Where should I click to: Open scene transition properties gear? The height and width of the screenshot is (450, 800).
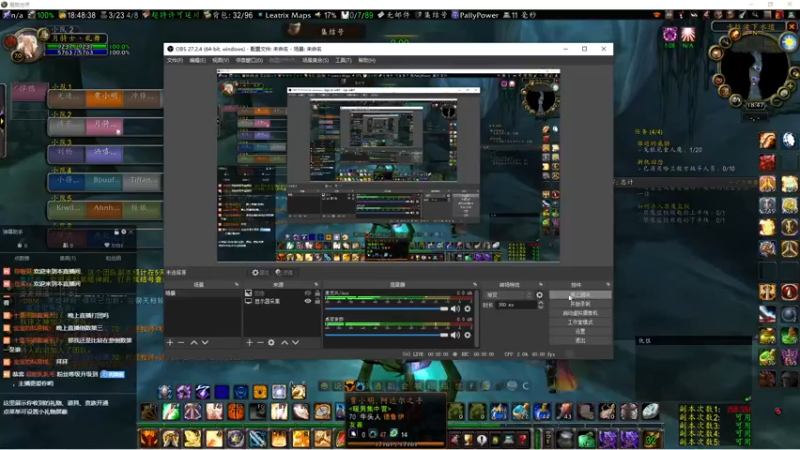click(x=539, y=295)
